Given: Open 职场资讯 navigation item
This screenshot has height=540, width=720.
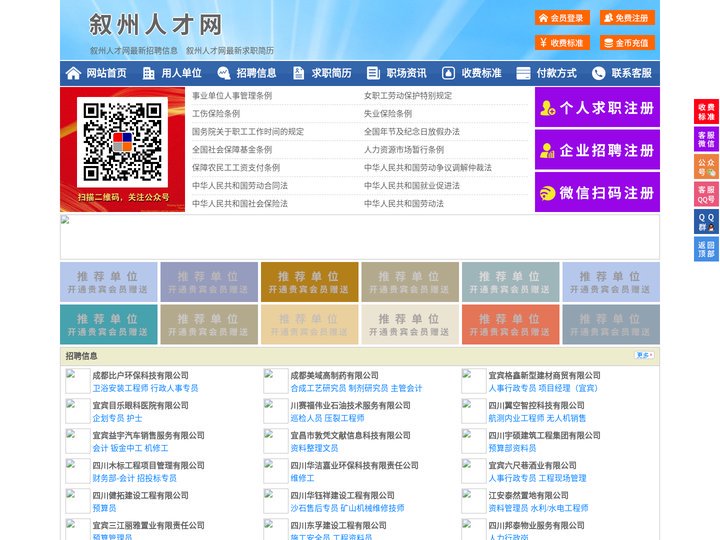Looking at the screenshot, I should pyautogui.click(x=397, y=73).
